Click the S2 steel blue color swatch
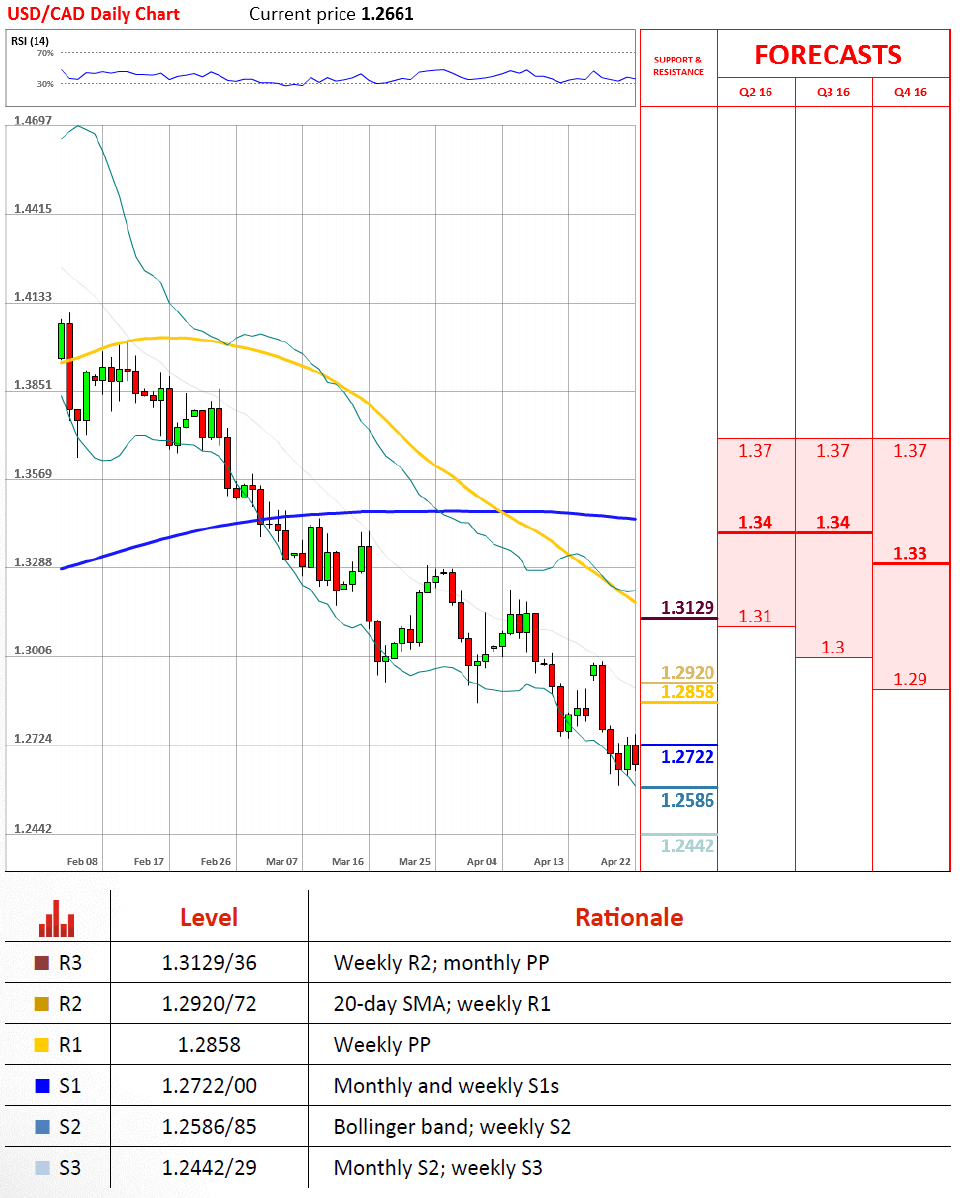The width and height of the screenshot is (960, 1198). coord(42,1127)
